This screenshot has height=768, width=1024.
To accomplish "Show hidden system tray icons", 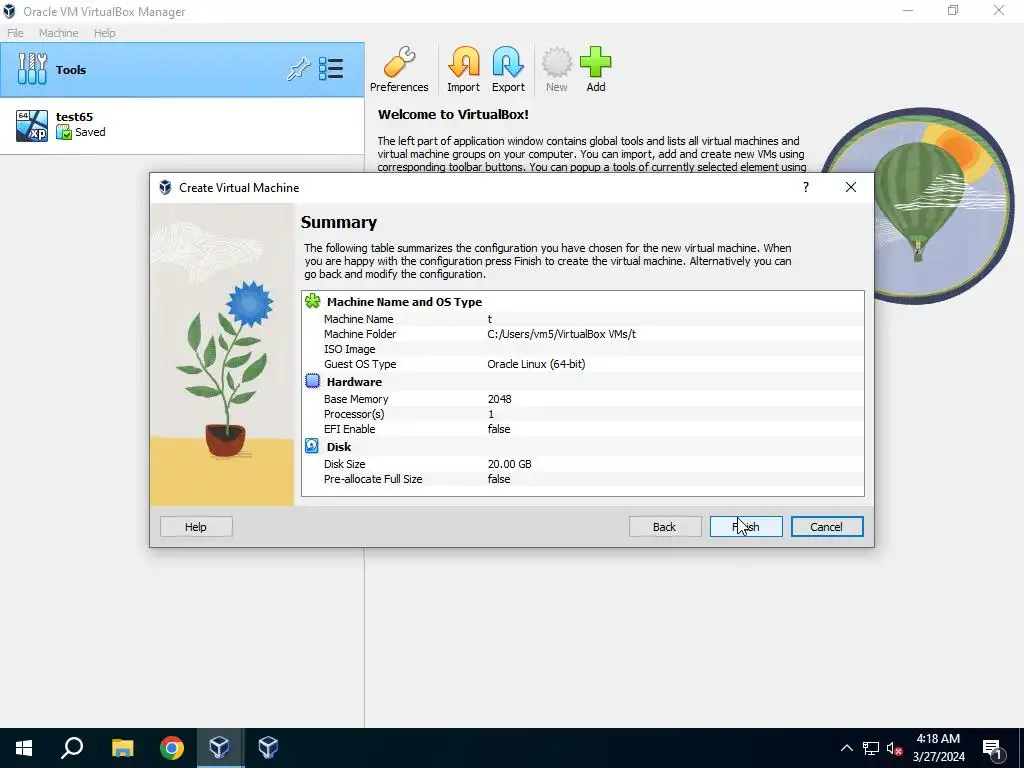I will [846, 748].
